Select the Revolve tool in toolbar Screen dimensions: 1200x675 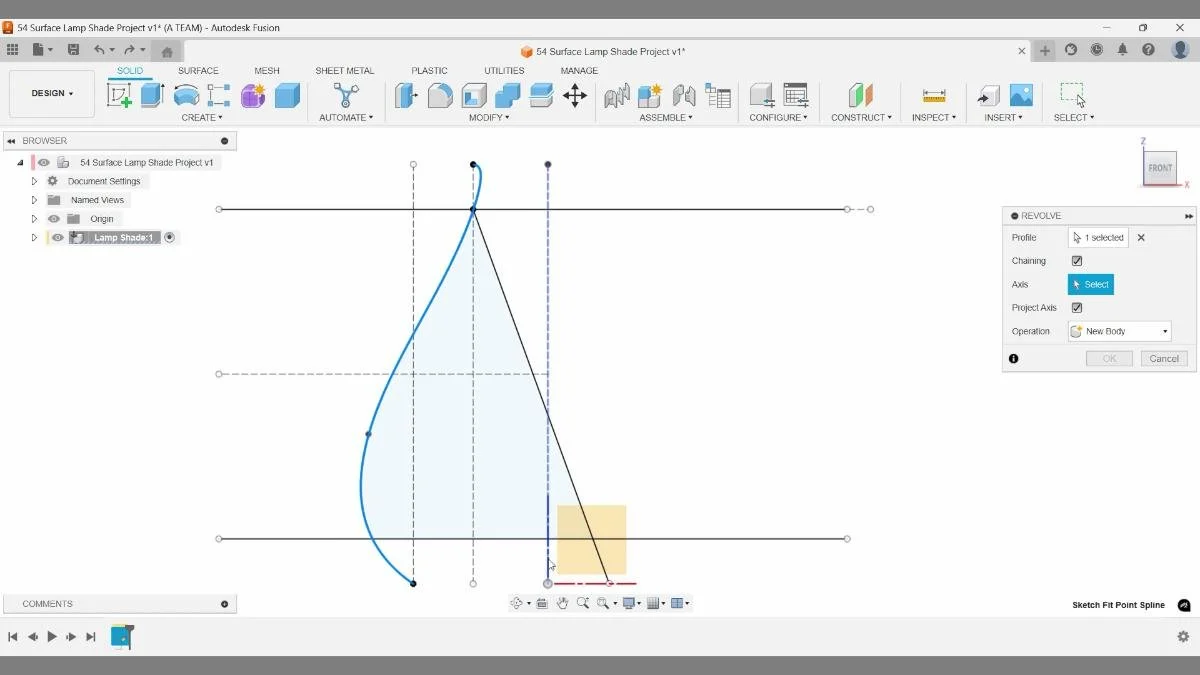point(186,95)
